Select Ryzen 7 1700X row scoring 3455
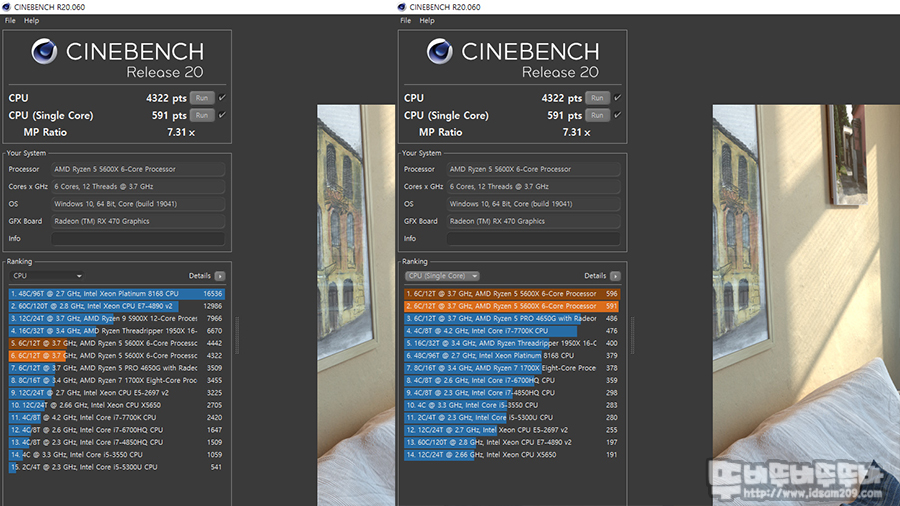Viewport: 900px width, 506px height. pyautogui.click(x=117, y=380)
